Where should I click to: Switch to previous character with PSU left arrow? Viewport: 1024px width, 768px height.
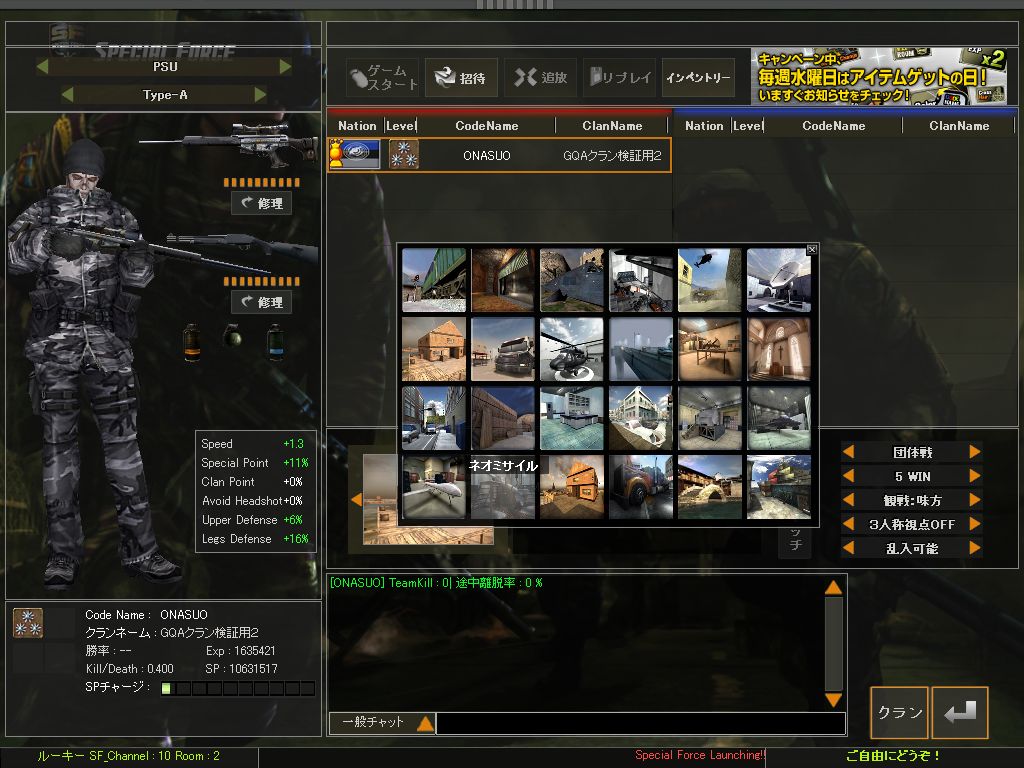(42, 66)
